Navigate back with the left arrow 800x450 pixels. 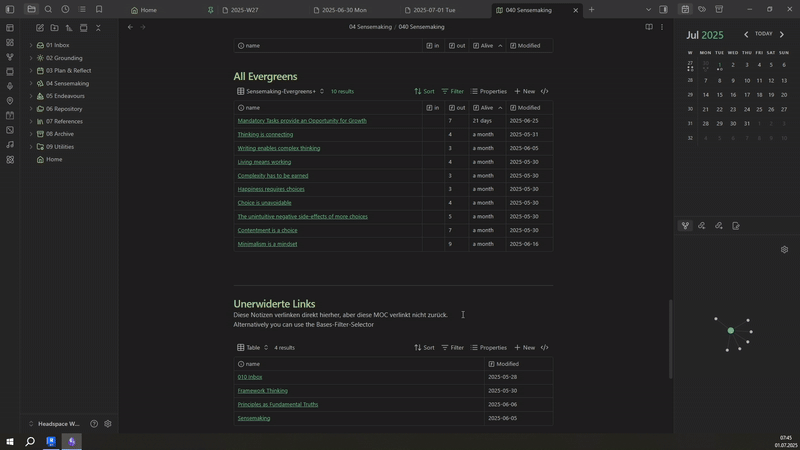tap(130, 27)
